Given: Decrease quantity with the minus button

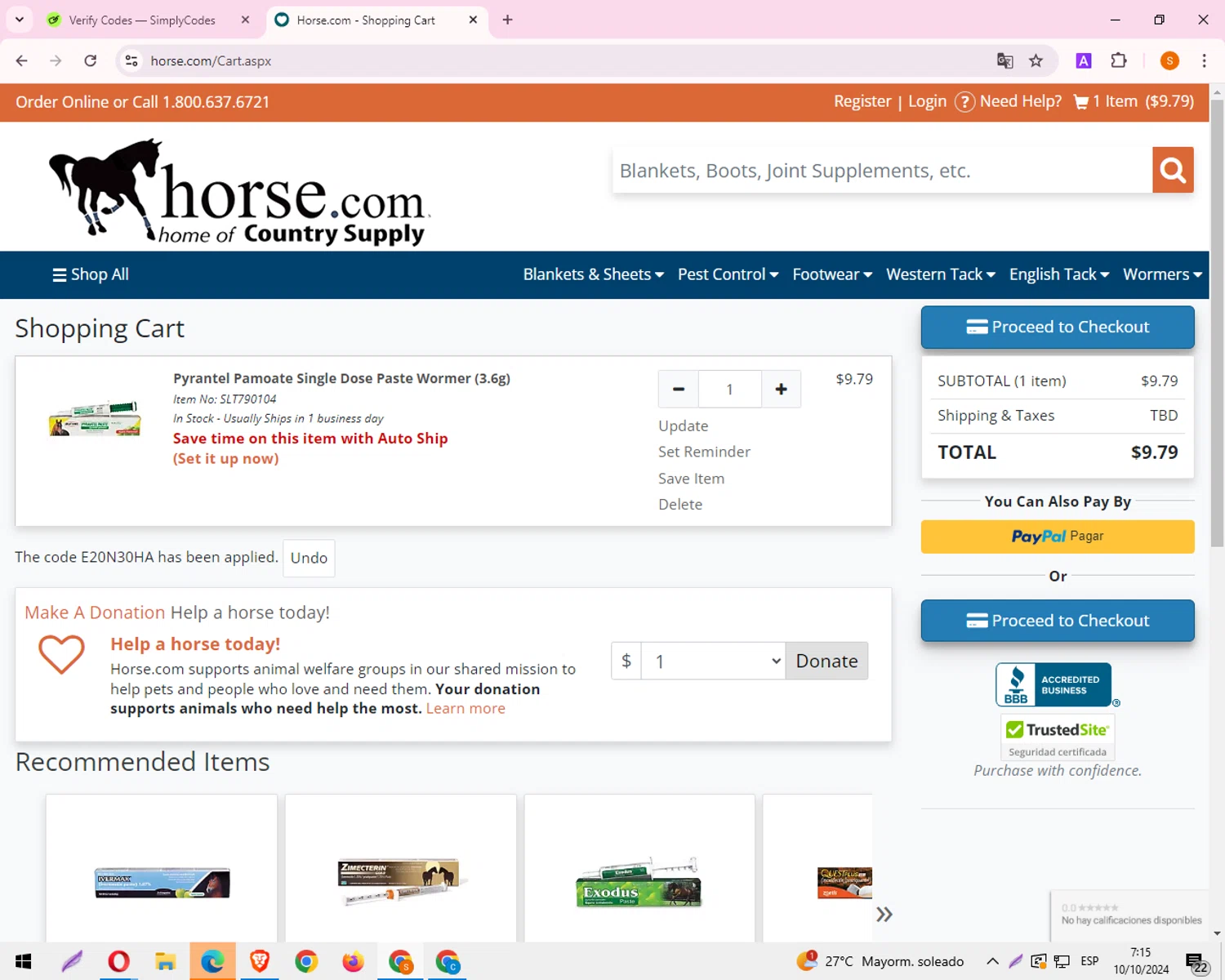Looking at the screenshot, I should (678, 390).
